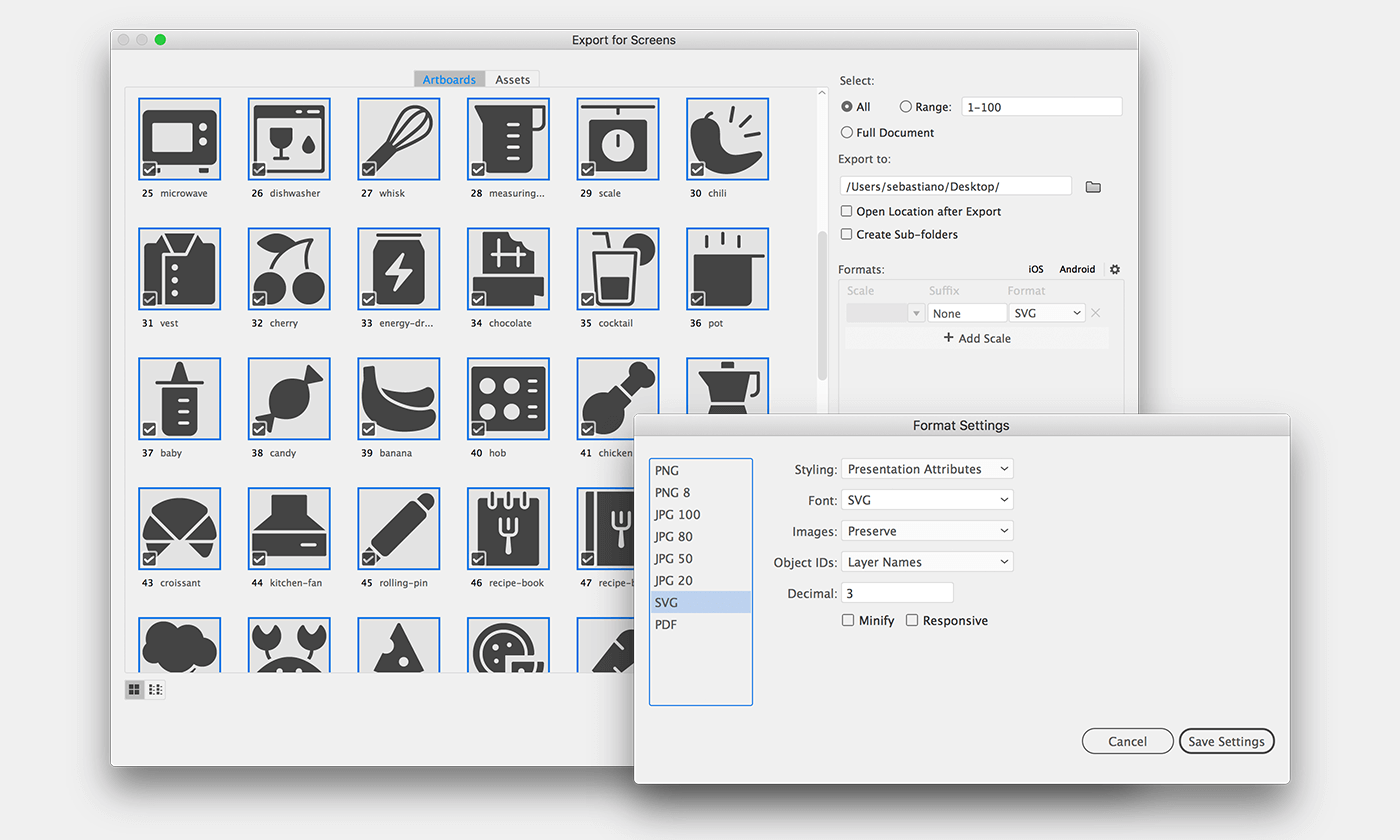
Task: Switch artboards to list view
Action: (x=155, y=689)
